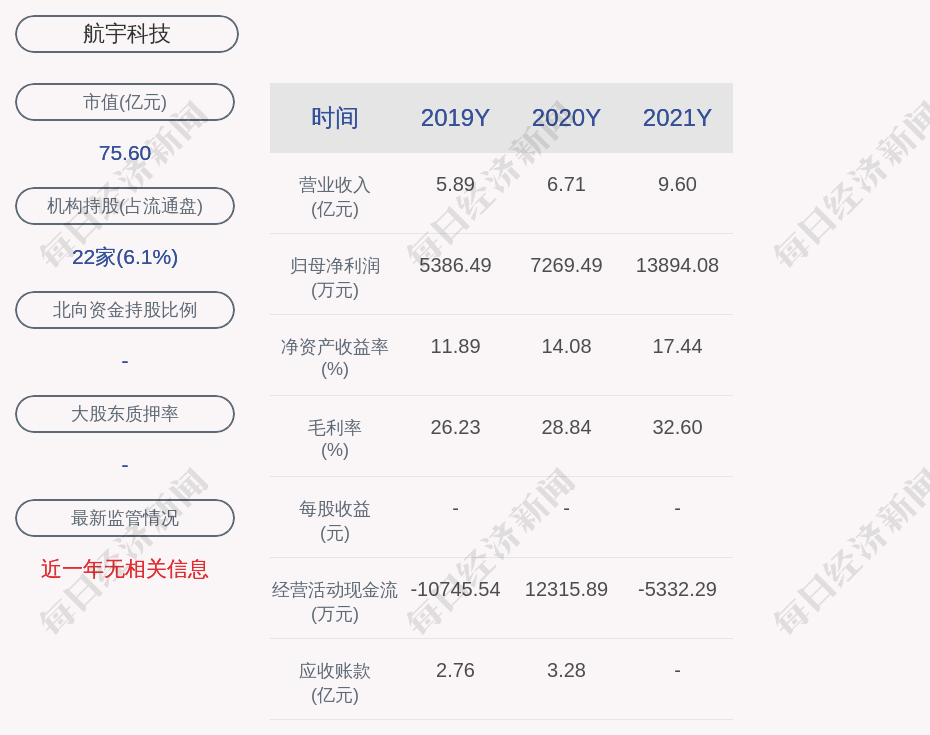Select the 机构持股(占流通盘) pill
This screenshot has width=930, height=735.
coord(125,206)
